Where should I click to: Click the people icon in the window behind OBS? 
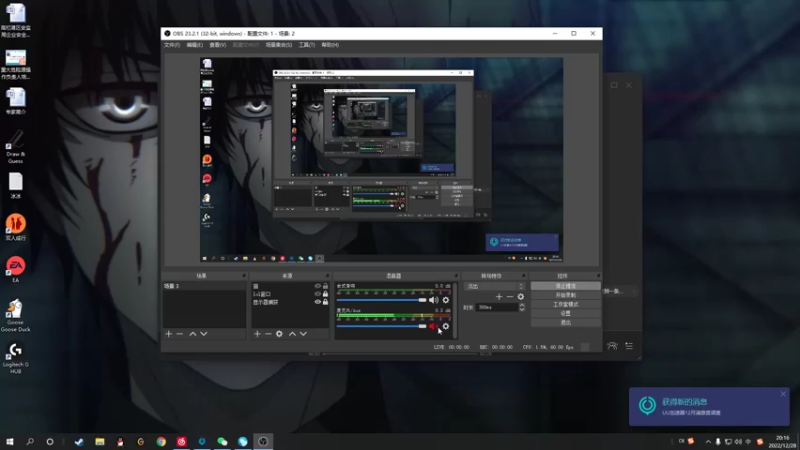pos(612,346)
